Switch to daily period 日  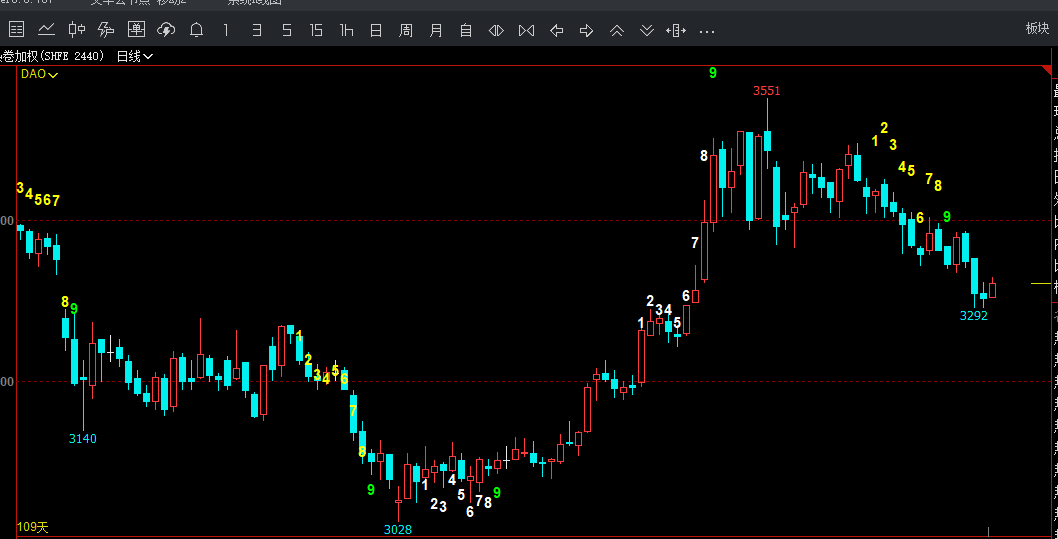click(x=376, y=30)
